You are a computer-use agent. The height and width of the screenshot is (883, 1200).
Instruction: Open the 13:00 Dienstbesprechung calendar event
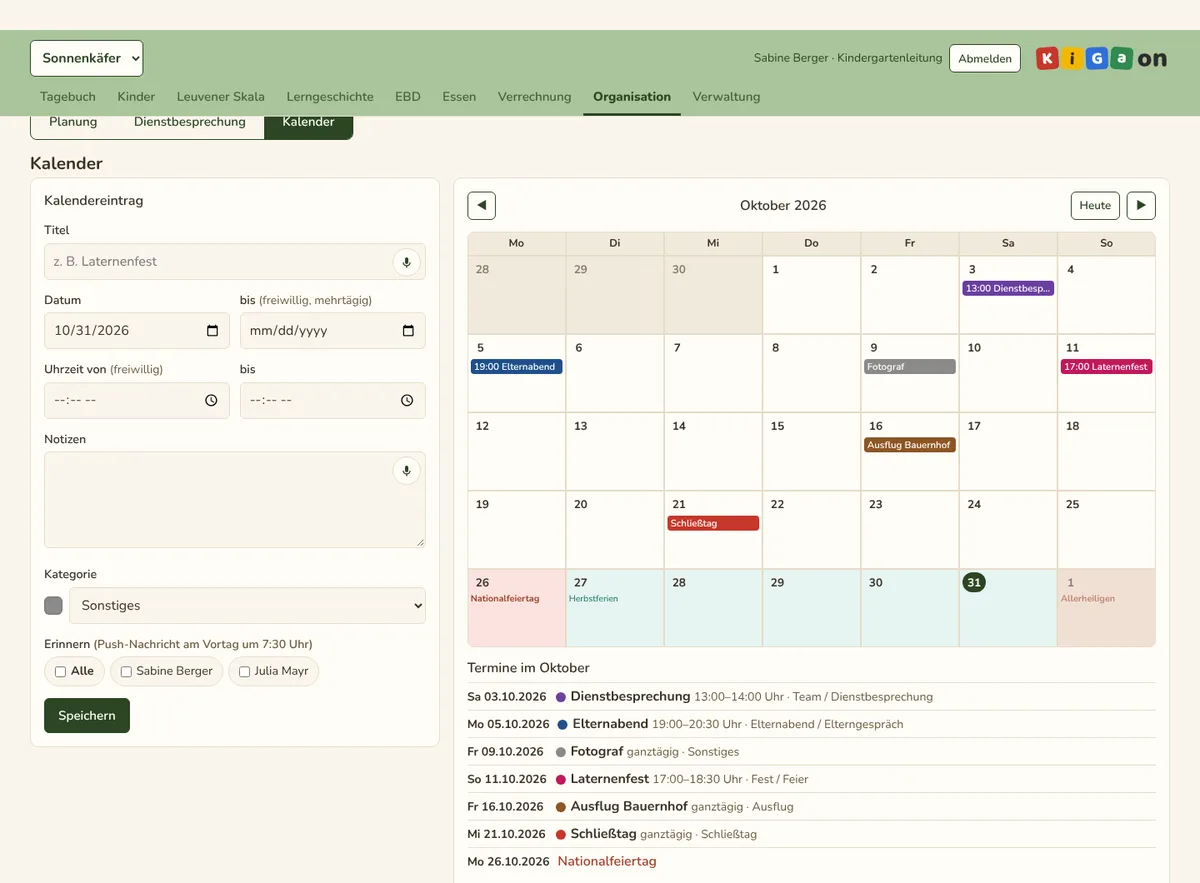[1008, 288]
